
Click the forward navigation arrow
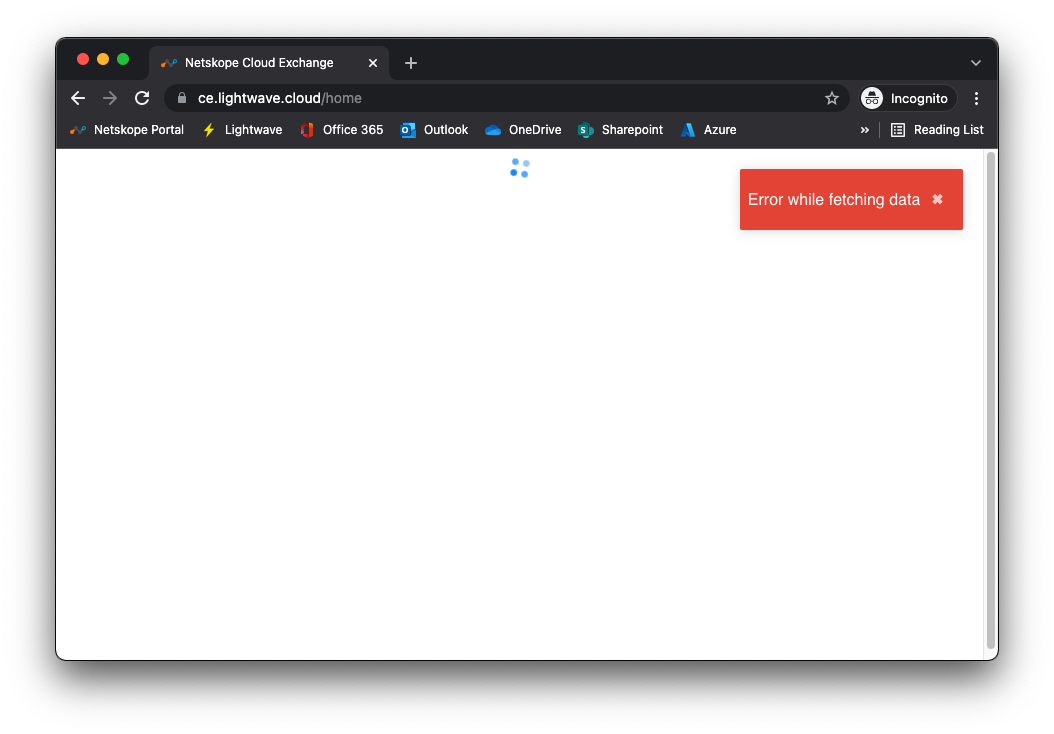(x=110, y=98)
